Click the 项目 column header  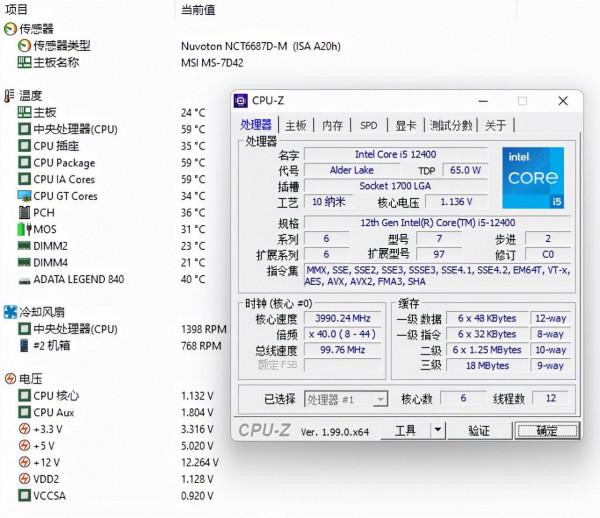tap(16, 9)
